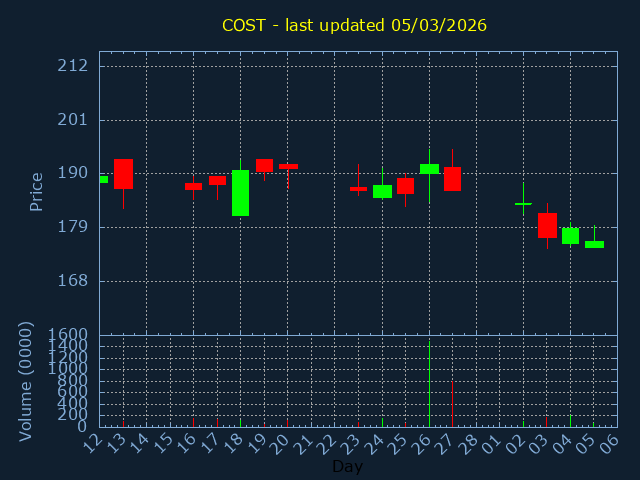Click the red candlestick on day 03
Viewport: 640px width, 480px height.
(x=547, y=225)
